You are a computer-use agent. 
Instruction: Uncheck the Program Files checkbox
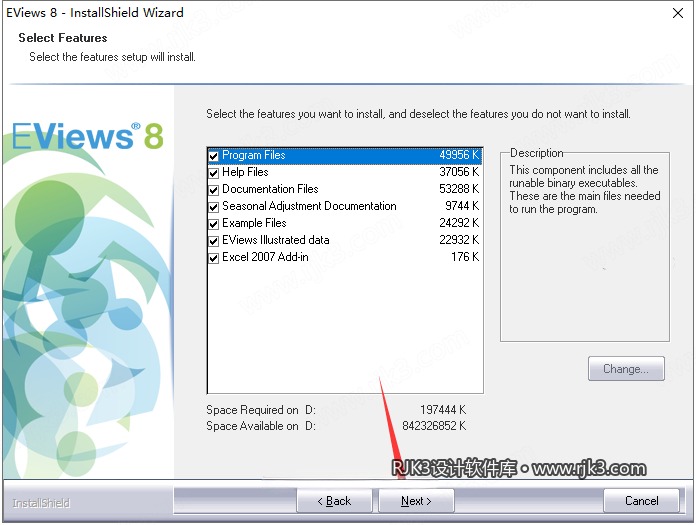pos(214,156)
